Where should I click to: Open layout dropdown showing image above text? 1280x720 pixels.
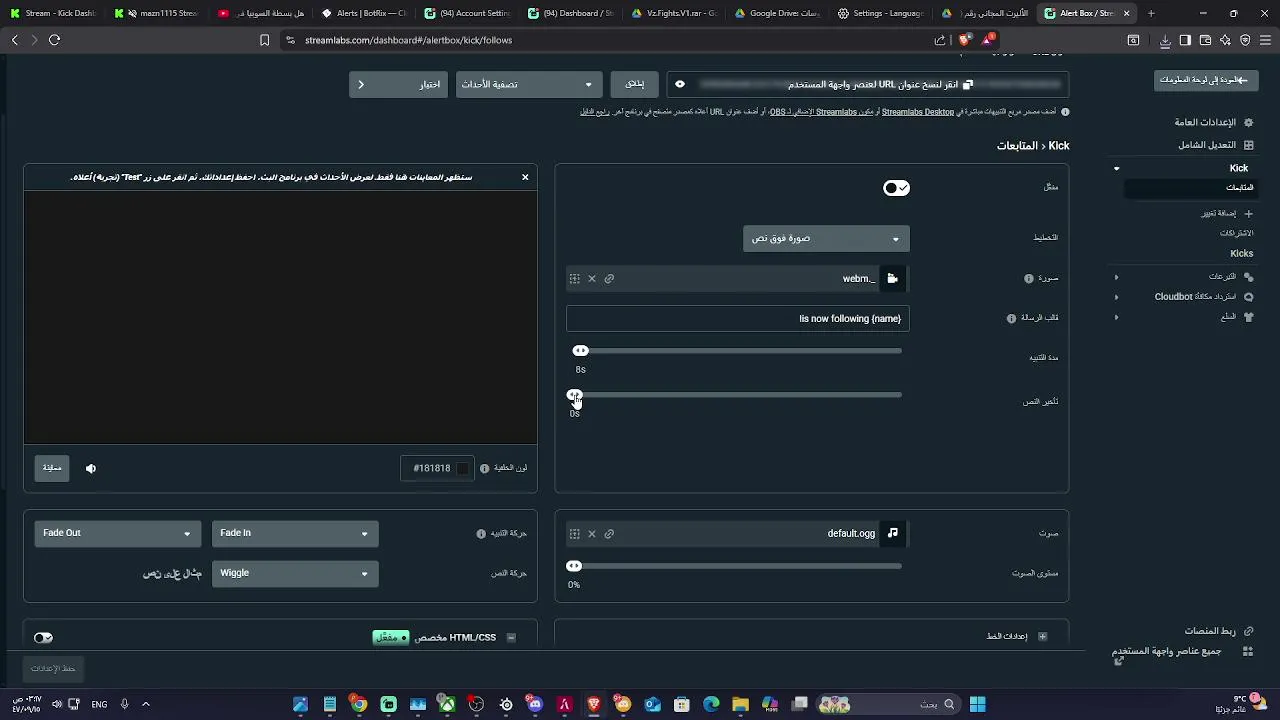click(x=826, y=238)
